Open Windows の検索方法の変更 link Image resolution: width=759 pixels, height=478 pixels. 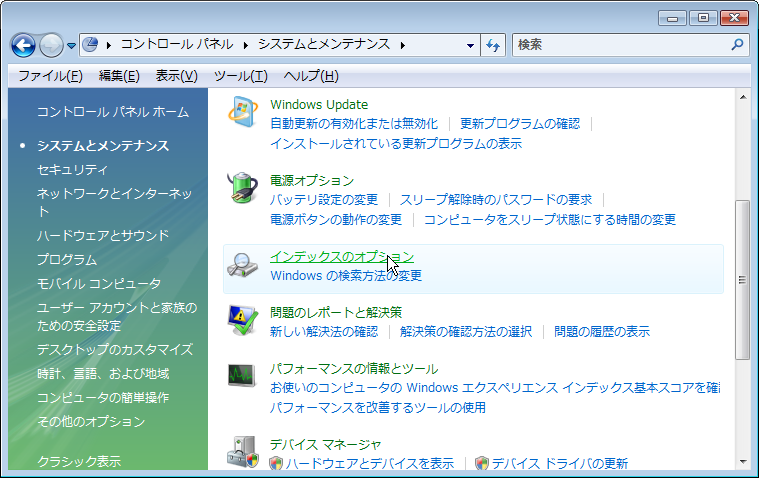coord(346,276)
